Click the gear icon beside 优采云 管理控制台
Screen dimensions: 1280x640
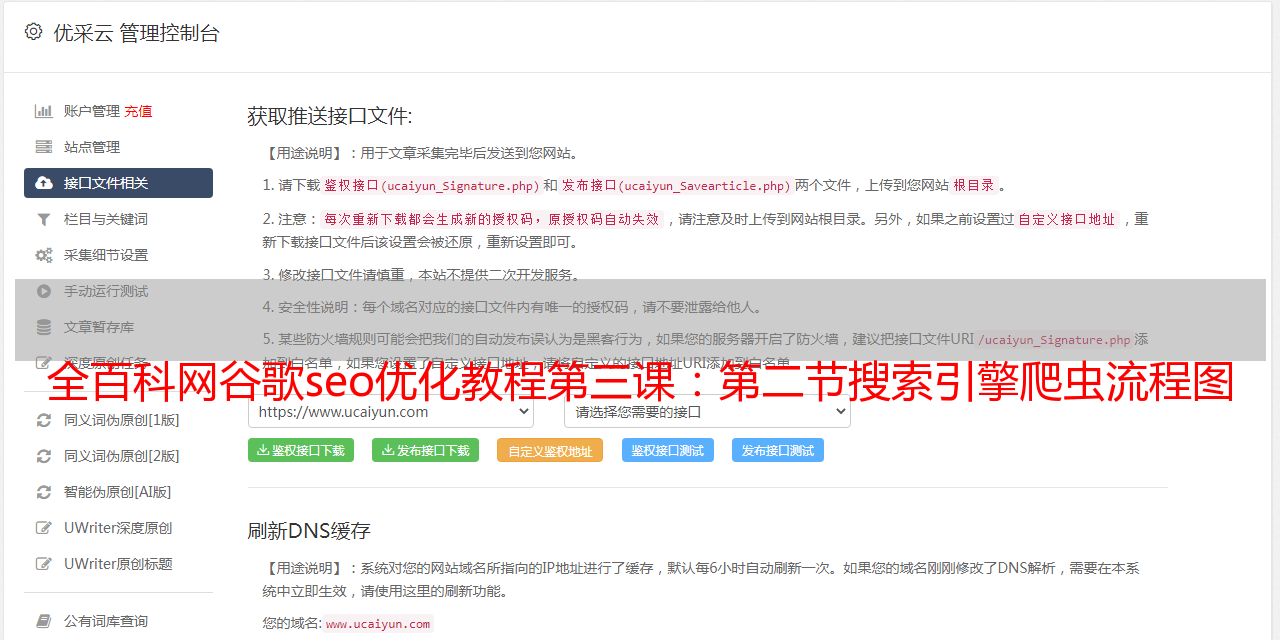pyautogui.click(x=33, y=32)
